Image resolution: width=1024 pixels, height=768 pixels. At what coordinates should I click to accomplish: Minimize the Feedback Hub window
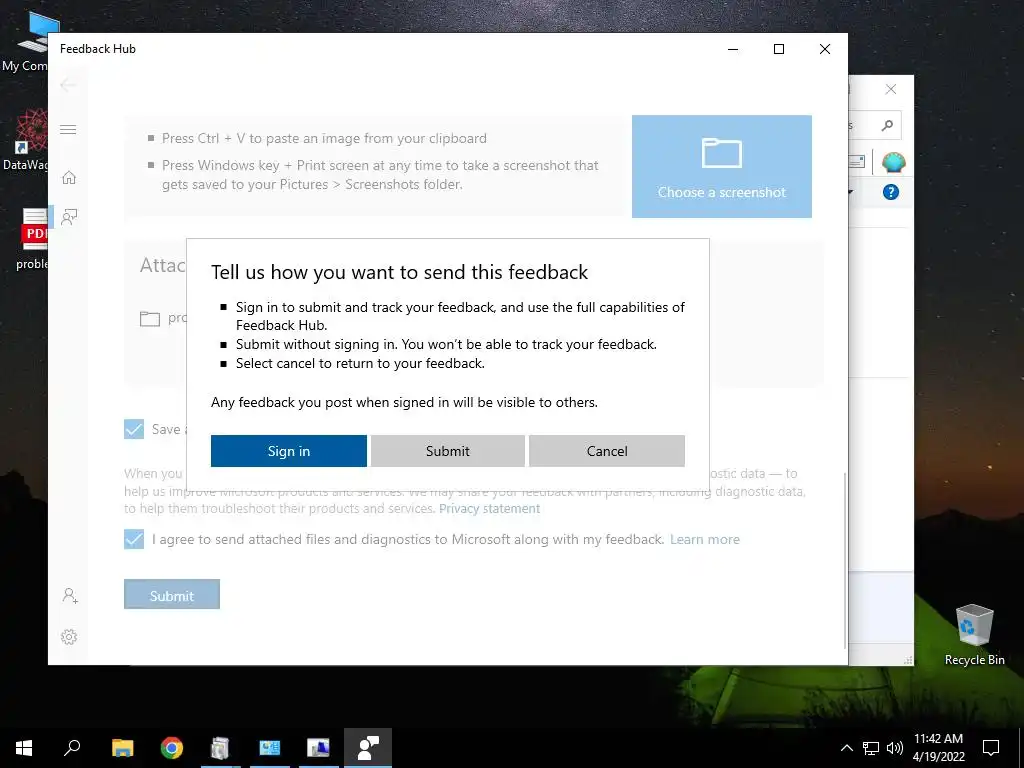pyautogui.click(x=733, y=49)
